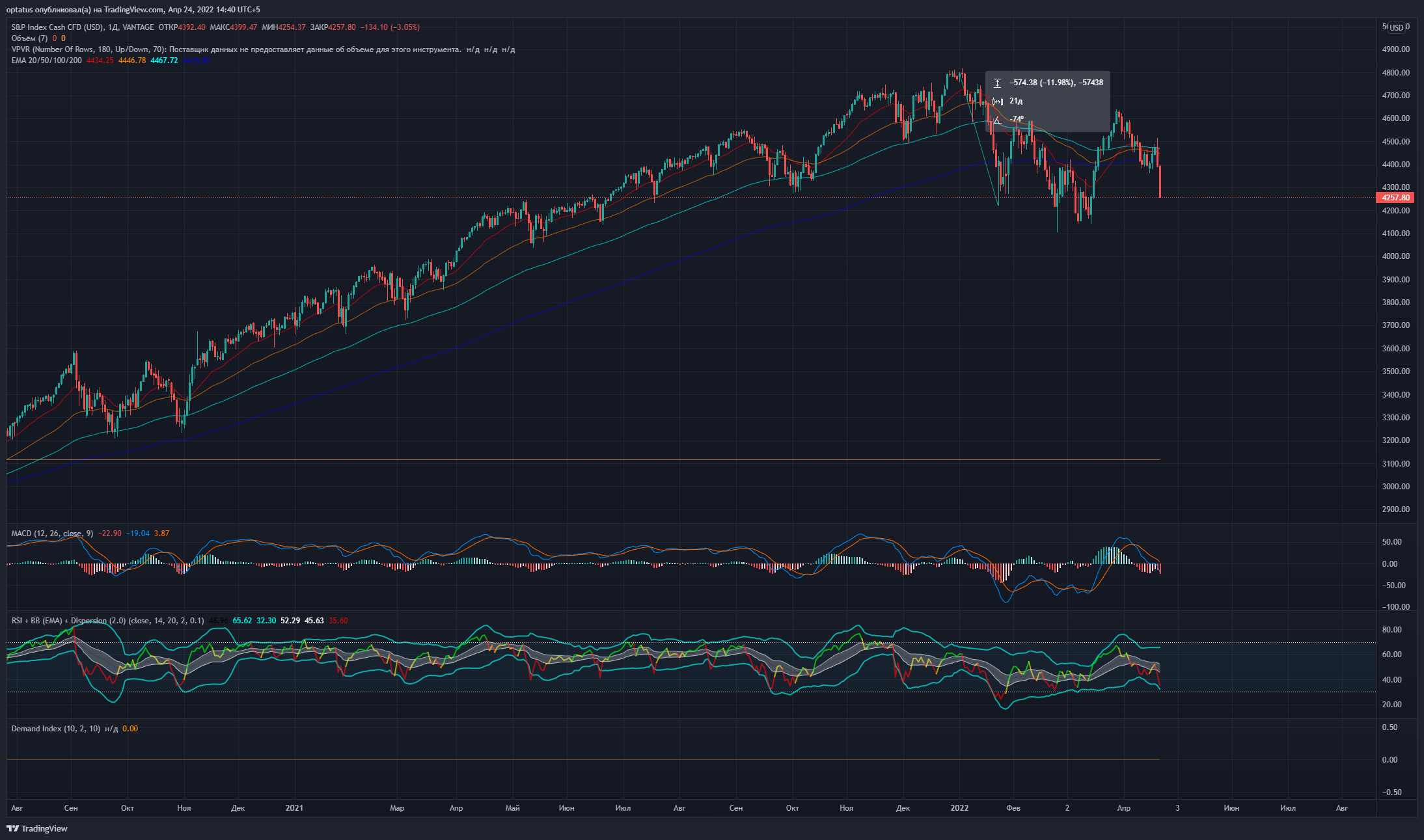Select the Demand Index (10, 2, 10) legend

(x=56, y=729)
